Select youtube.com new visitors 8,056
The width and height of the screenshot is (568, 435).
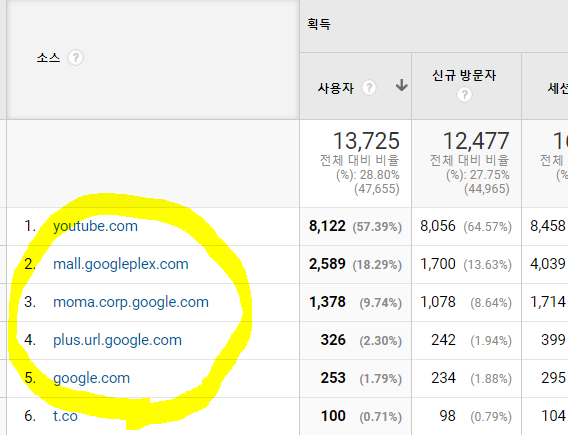tap(438, 226)
